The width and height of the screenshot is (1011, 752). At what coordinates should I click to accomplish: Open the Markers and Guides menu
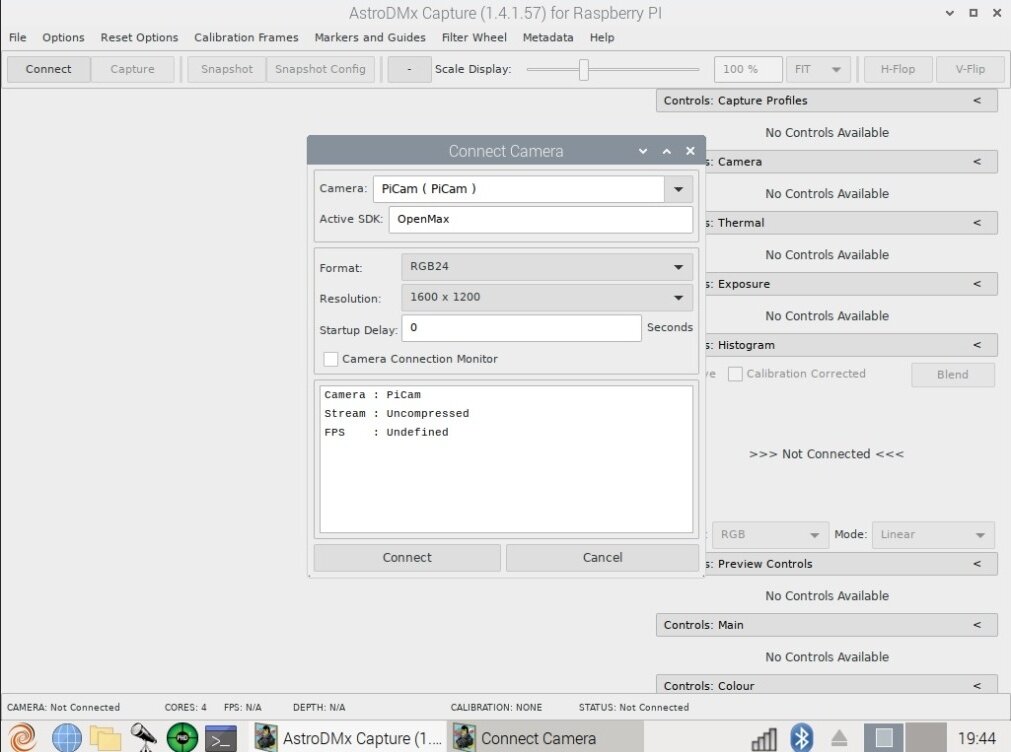370,37
